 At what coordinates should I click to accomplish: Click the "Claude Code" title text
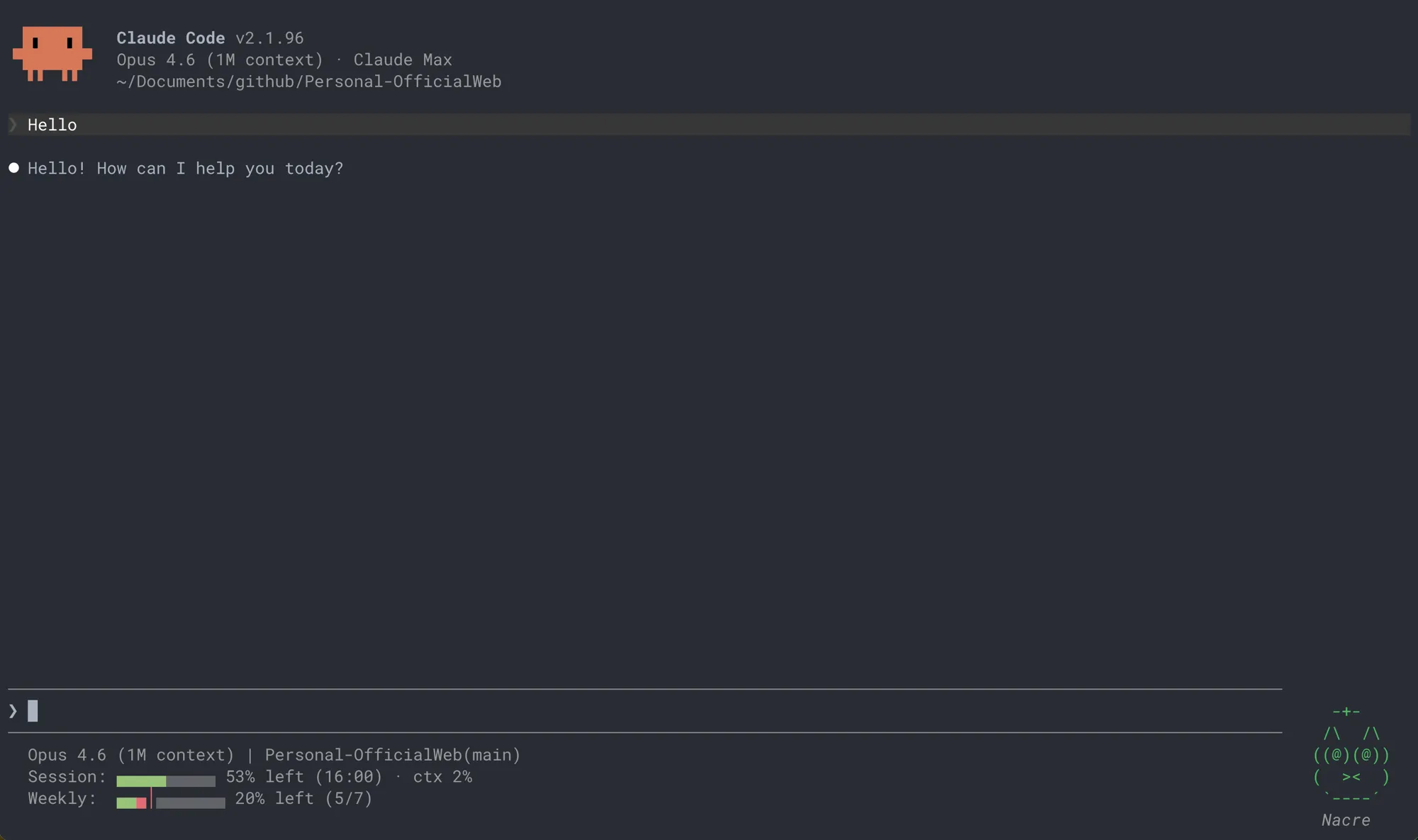click(x=171, y=38)
